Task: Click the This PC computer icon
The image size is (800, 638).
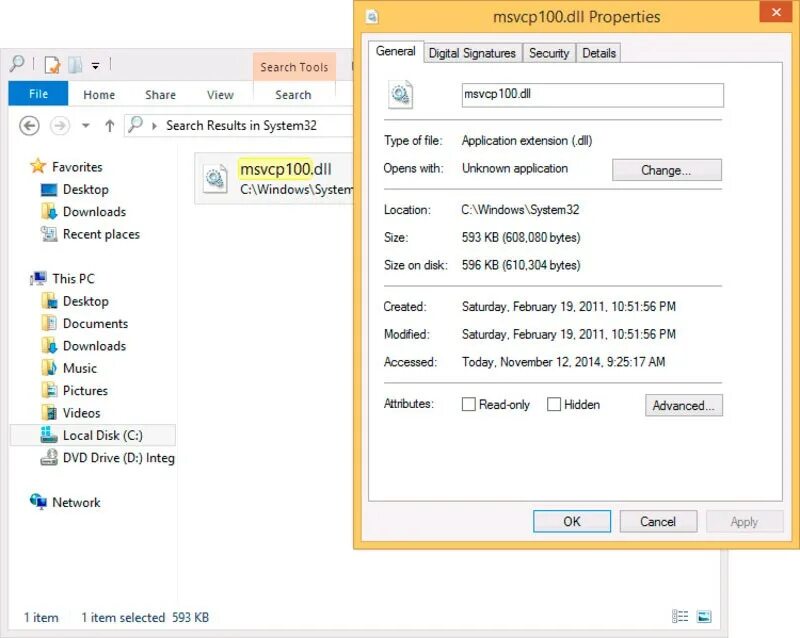Action: [x=38, y=278]
